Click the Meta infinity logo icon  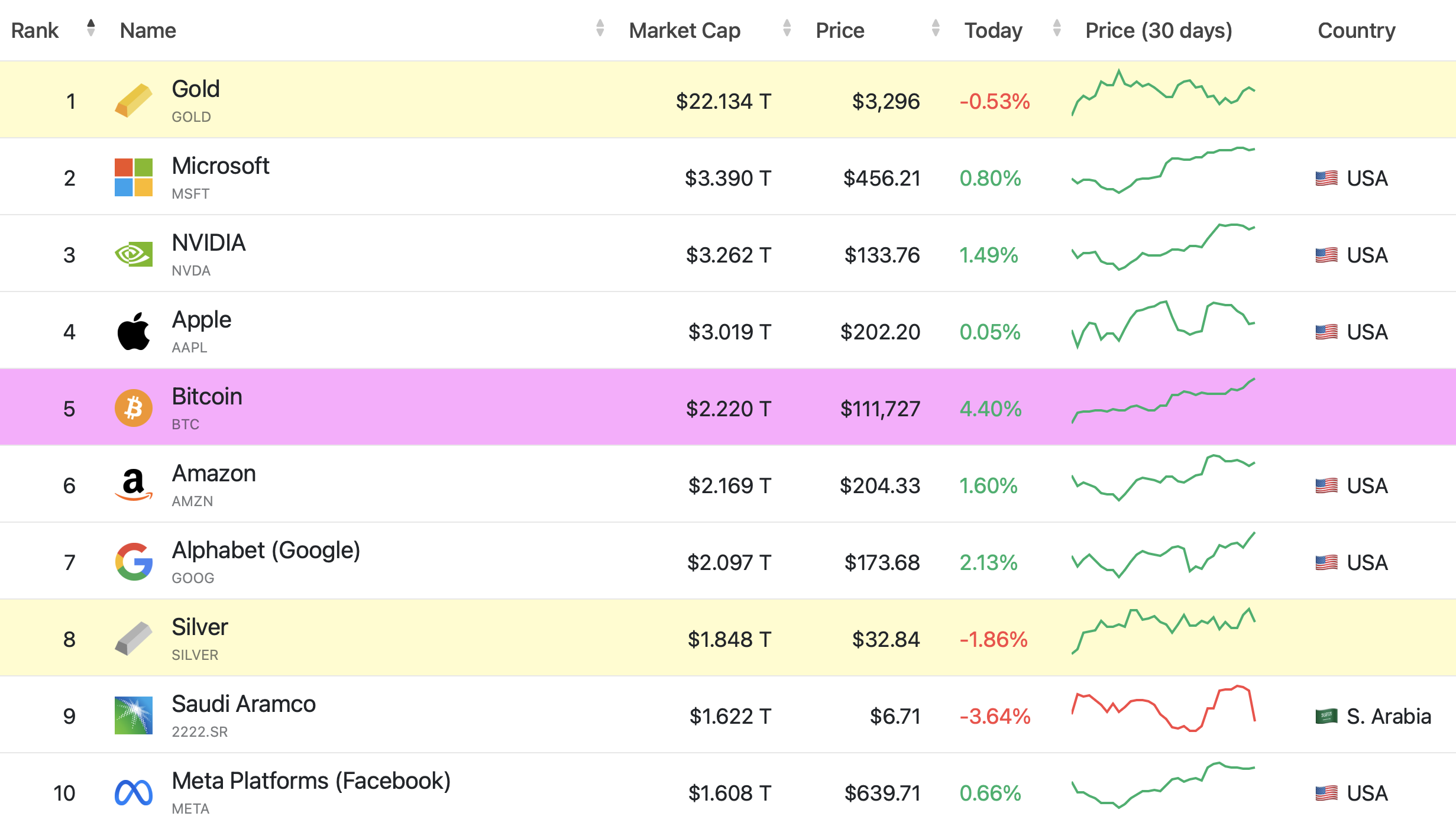pos(133,792)
